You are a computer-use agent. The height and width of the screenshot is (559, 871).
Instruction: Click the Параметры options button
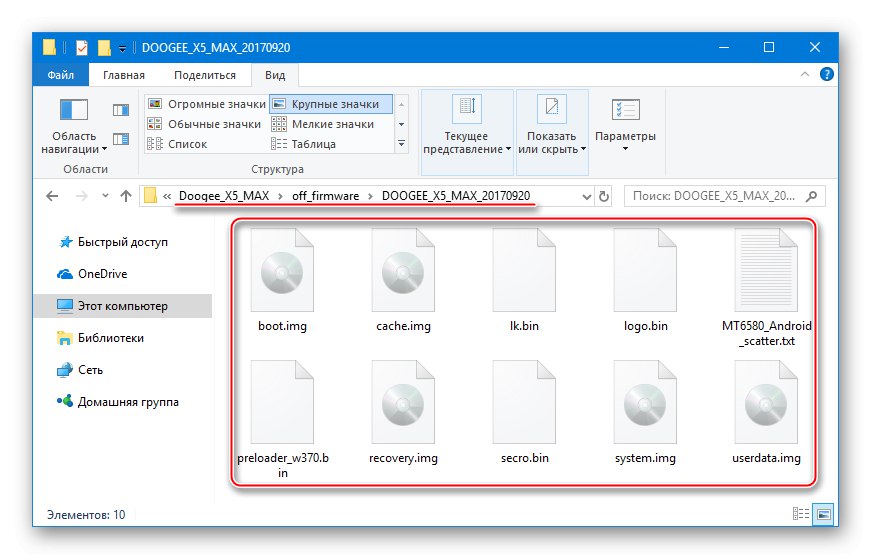coord(625,125)
